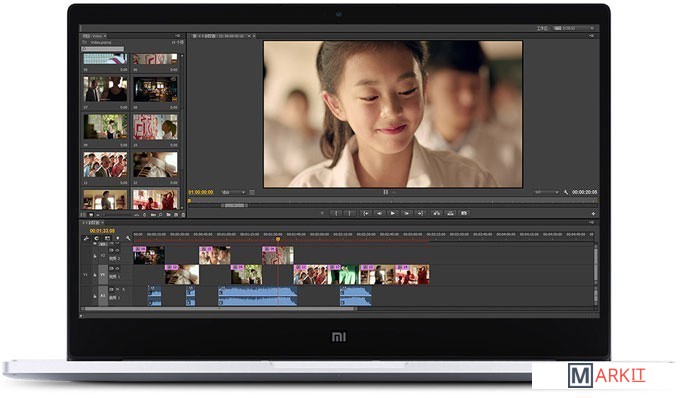Click the Mark In bracket icon
682x398 pixels.
335,214
